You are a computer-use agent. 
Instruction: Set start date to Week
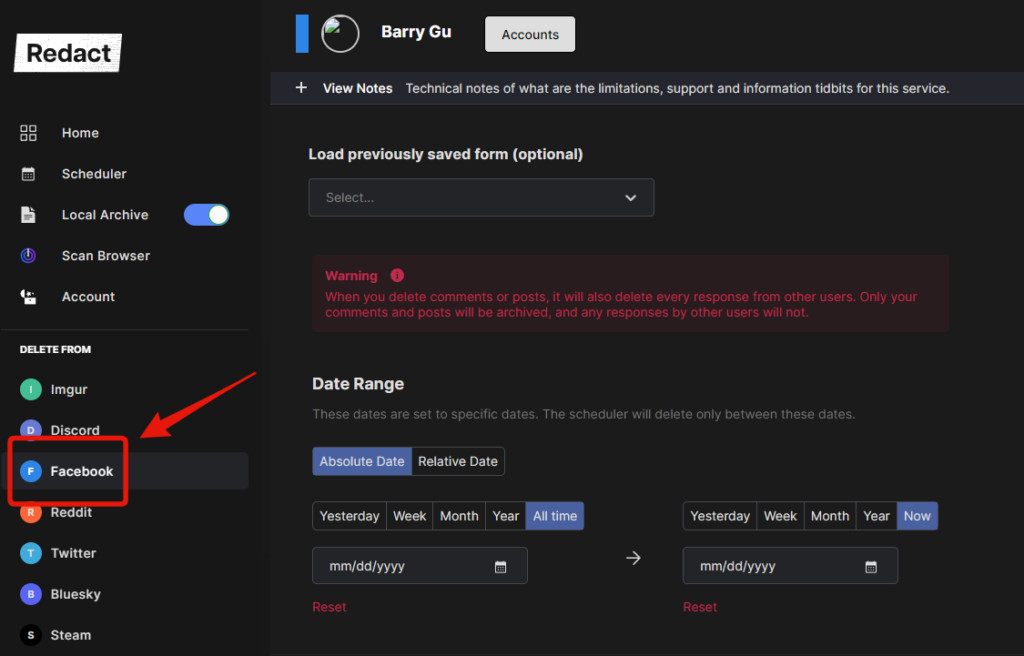click(409, 516)
